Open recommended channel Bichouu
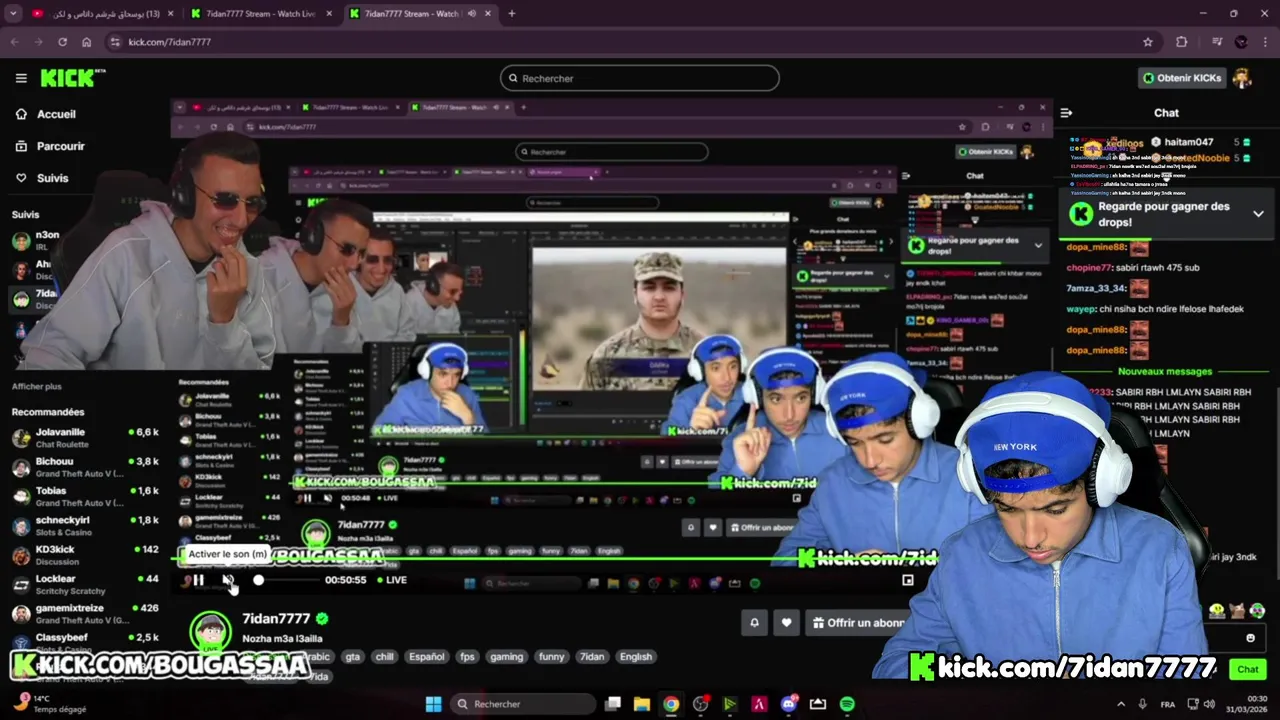The height and width of the screenshot is (720, 1280). point(85,467)
